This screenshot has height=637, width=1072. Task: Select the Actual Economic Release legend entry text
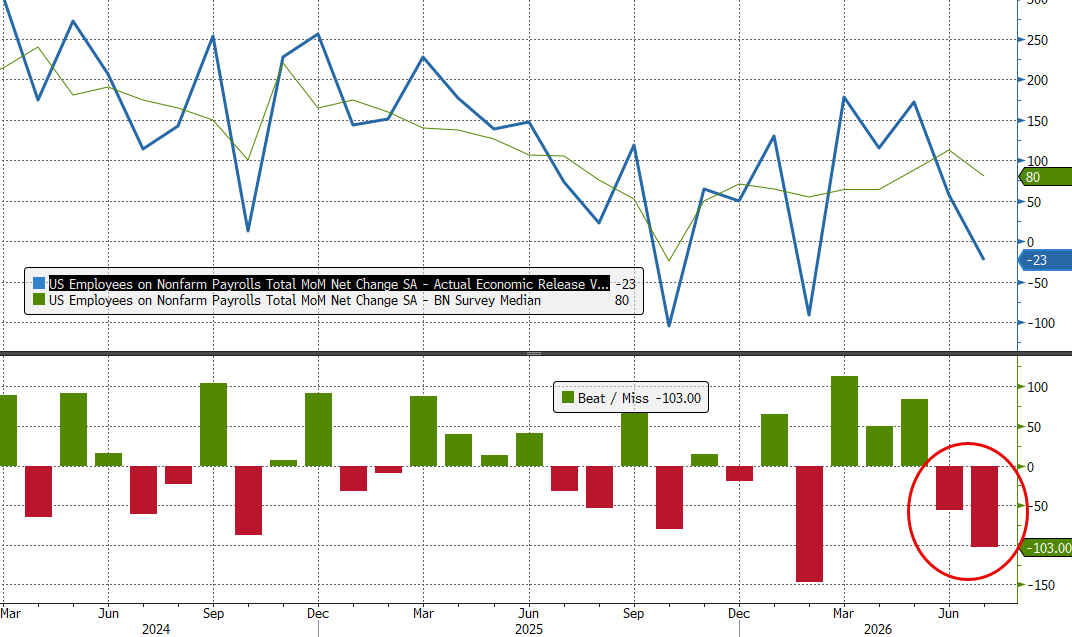(329, 284)
